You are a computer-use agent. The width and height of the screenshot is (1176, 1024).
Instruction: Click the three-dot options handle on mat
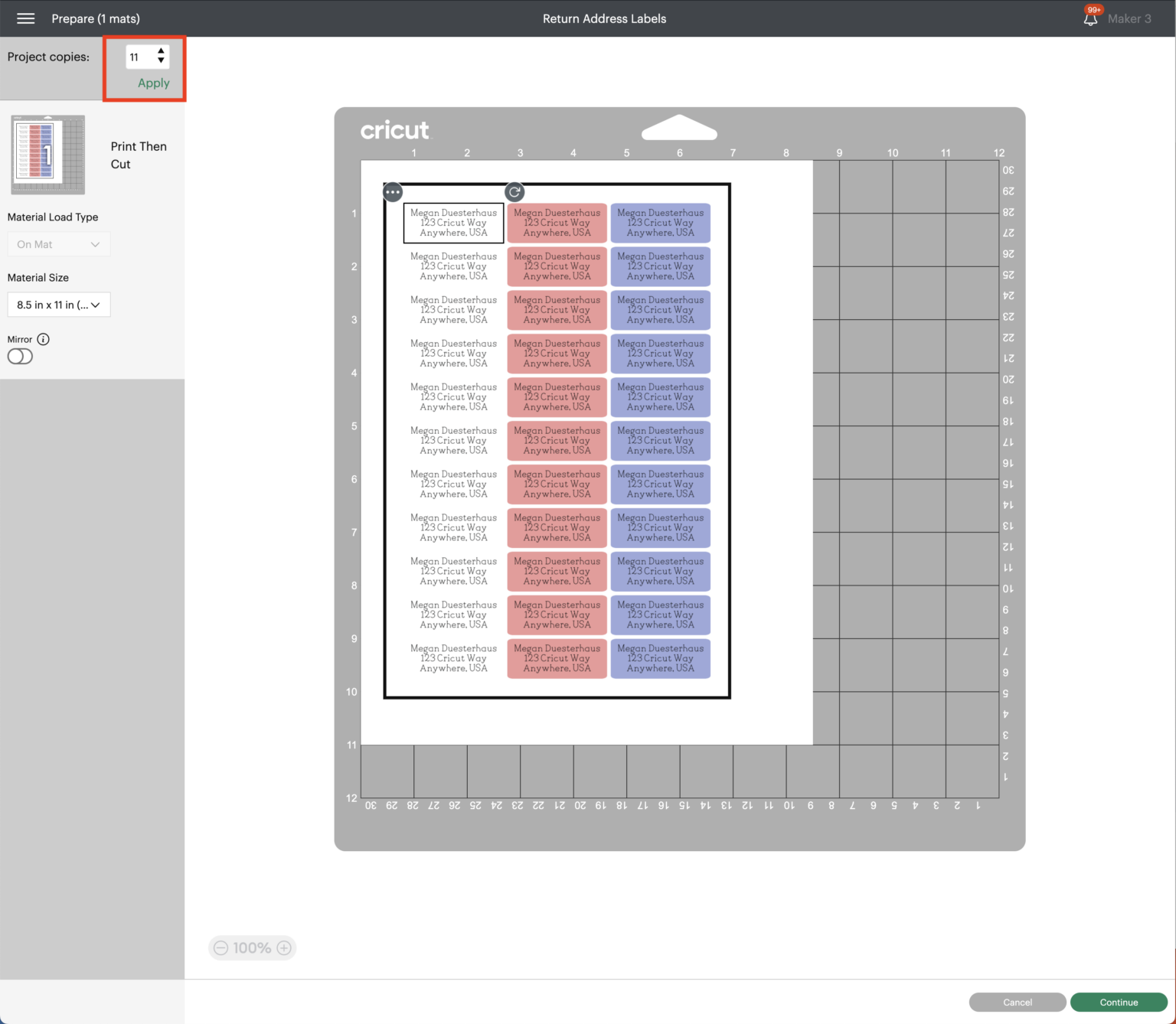click(x=393, y=192)
